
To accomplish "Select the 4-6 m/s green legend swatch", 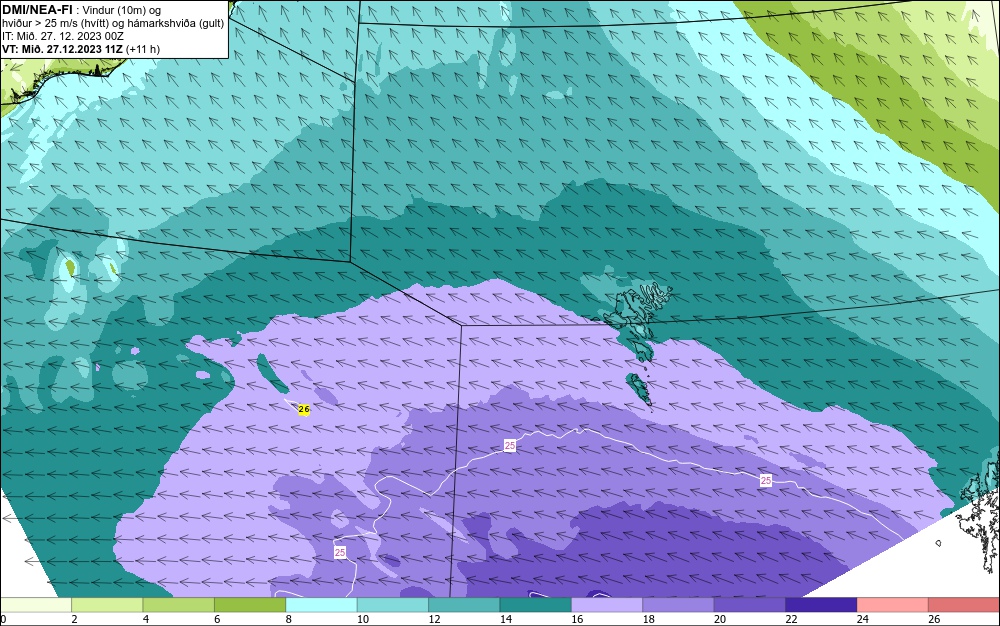I will [179, 605].
